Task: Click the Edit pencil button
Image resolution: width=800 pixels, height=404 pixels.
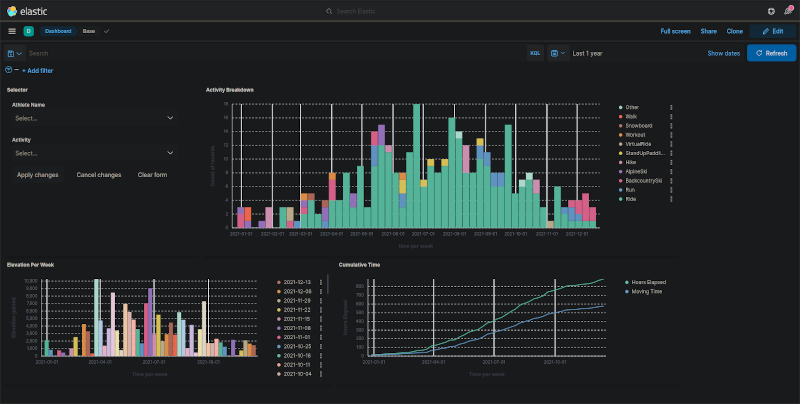Action: point(772,31)
